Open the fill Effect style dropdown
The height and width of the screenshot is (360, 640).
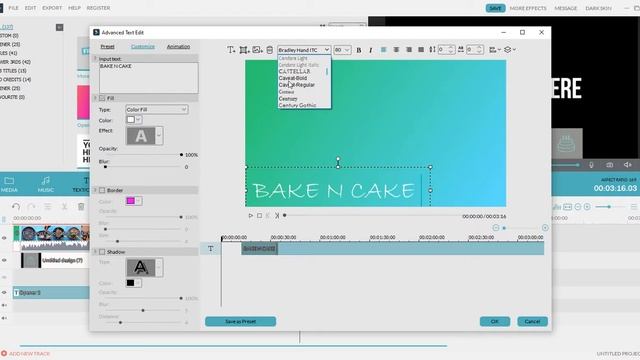pyautogui.click(x=159, y=136)
